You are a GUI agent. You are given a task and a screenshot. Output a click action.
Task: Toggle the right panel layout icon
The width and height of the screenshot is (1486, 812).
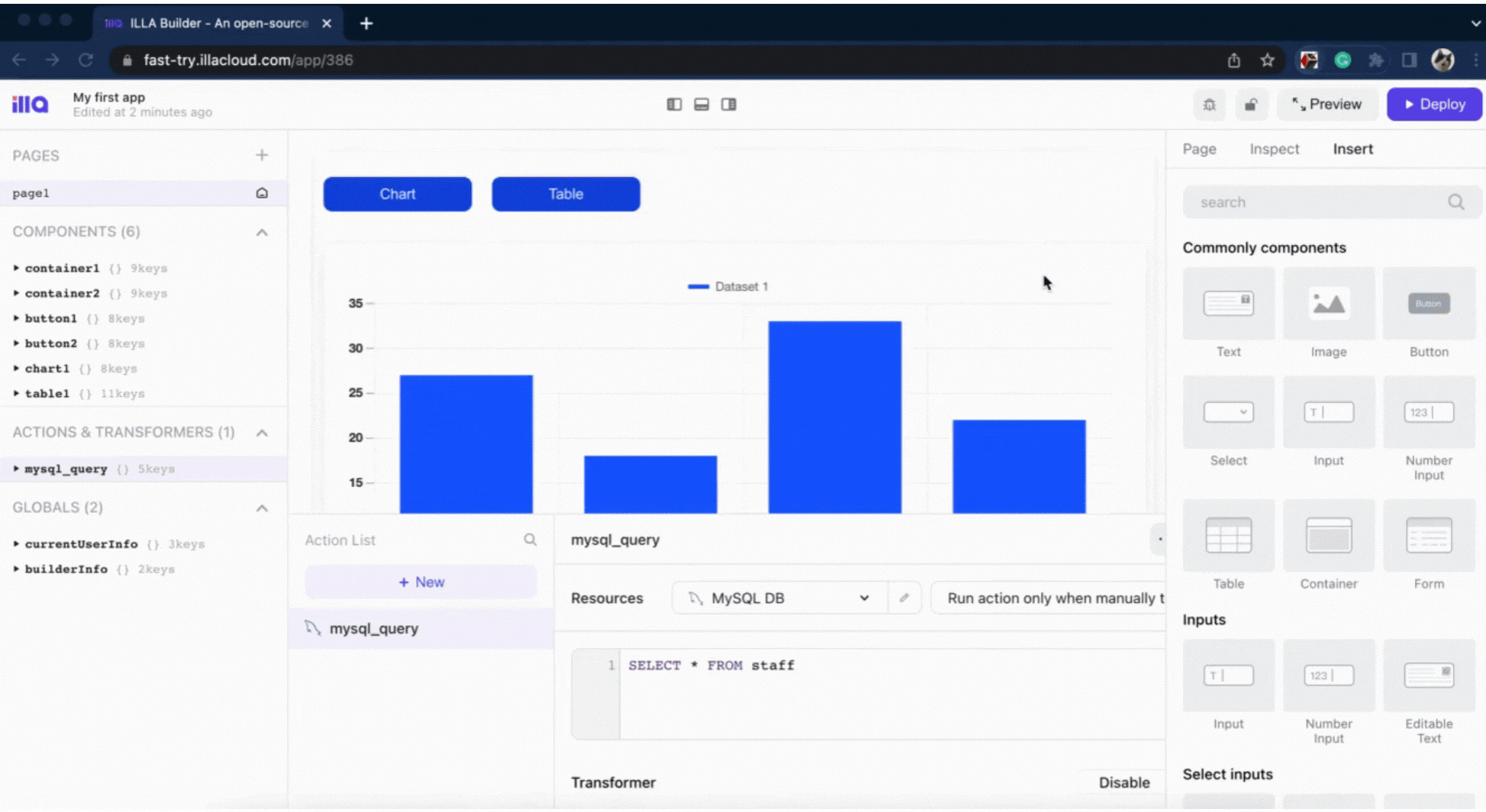729,105
